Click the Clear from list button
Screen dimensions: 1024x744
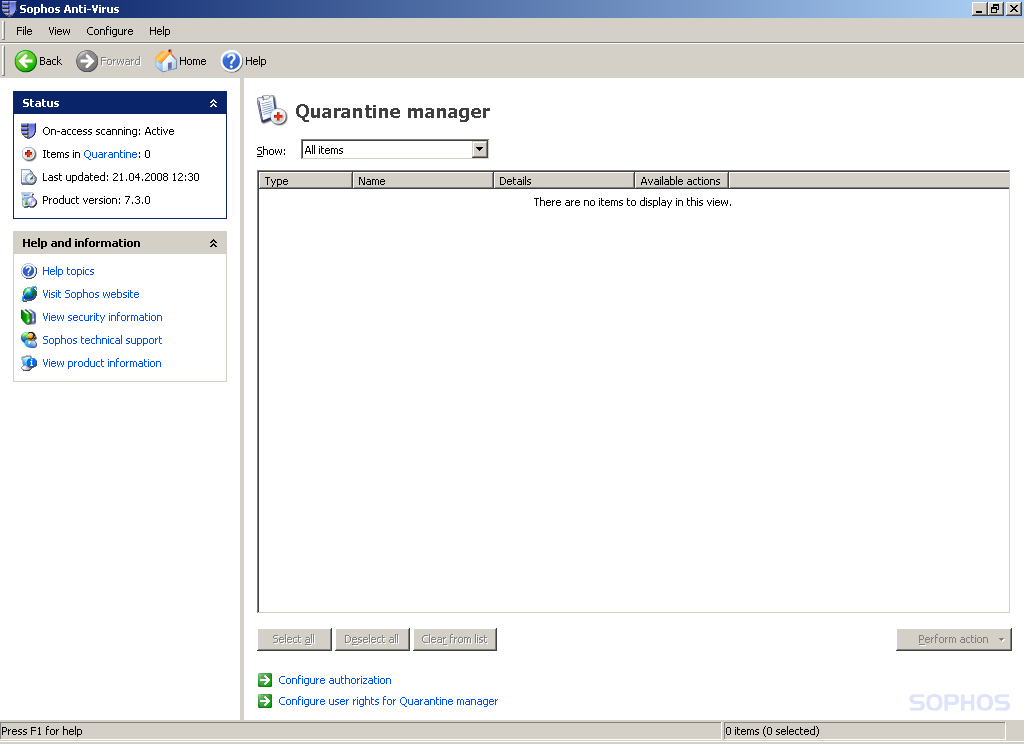click(x=455, y=639)
